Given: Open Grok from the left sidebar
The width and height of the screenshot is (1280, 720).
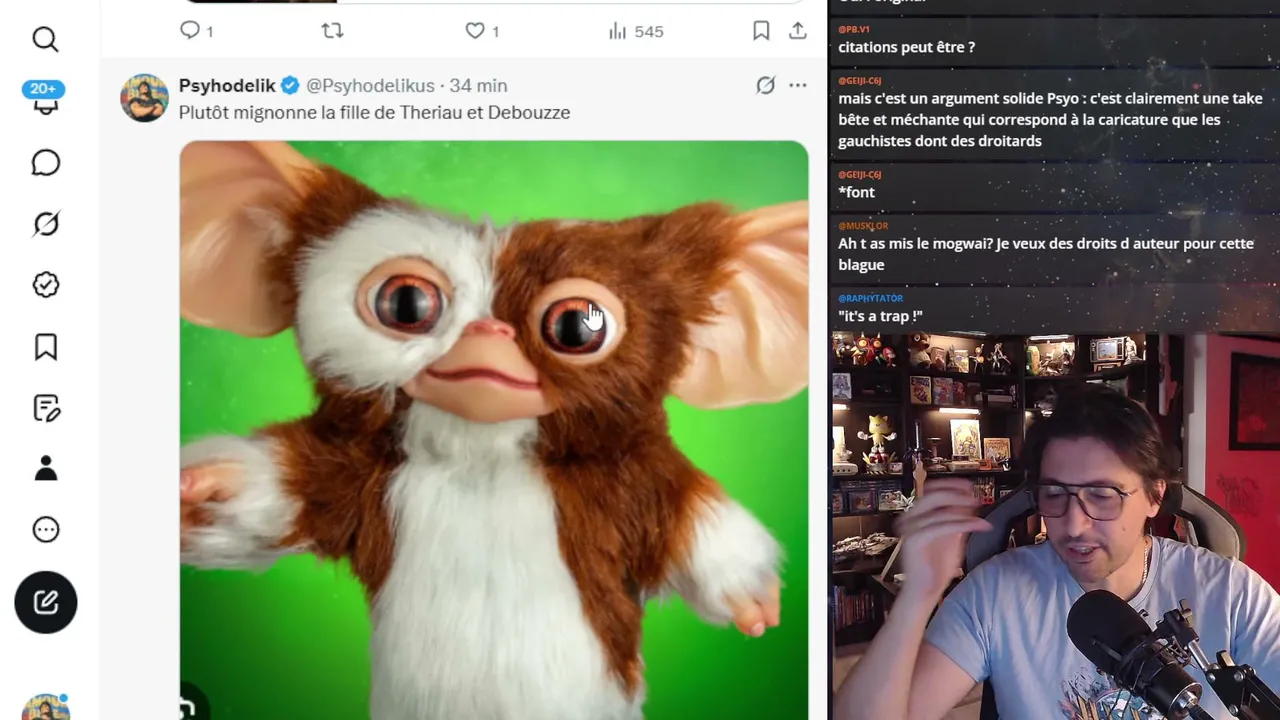Looking at the screenshot, I should click(x=45, y=224).
